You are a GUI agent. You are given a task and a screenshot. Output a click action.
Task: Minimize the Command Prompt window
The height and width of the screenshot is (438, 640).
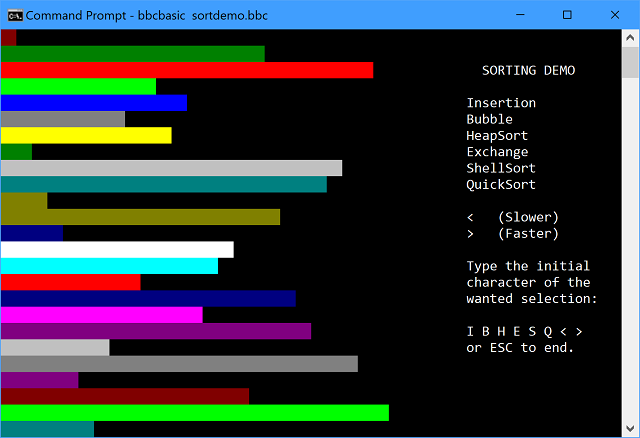[x=521, y=15]
